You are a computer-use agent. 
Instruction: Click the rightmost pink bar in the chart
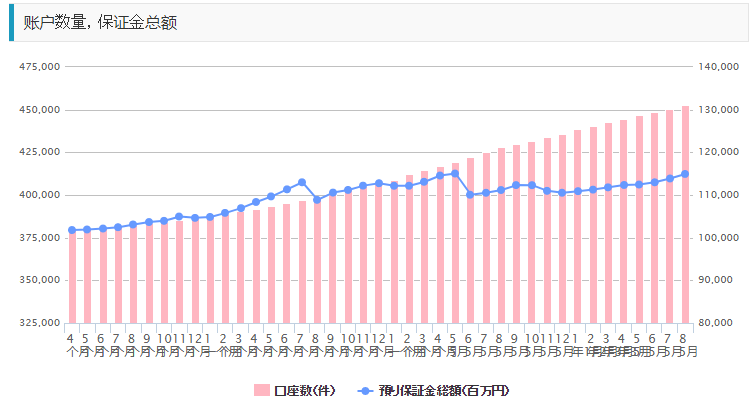pyautogui.click(x=685, y=250)
